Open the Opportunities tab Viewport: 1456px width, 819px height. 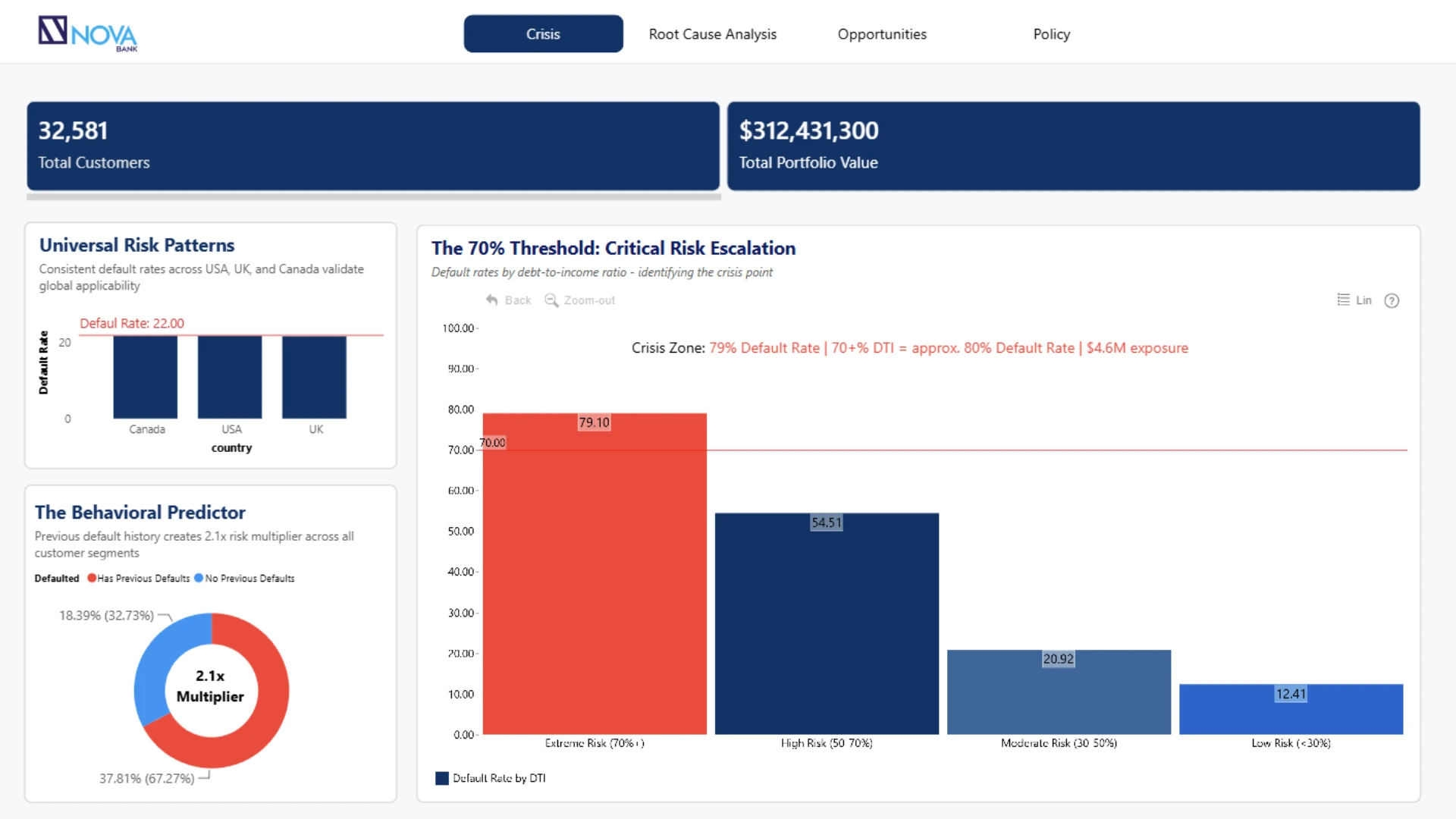tap(882, 34)
